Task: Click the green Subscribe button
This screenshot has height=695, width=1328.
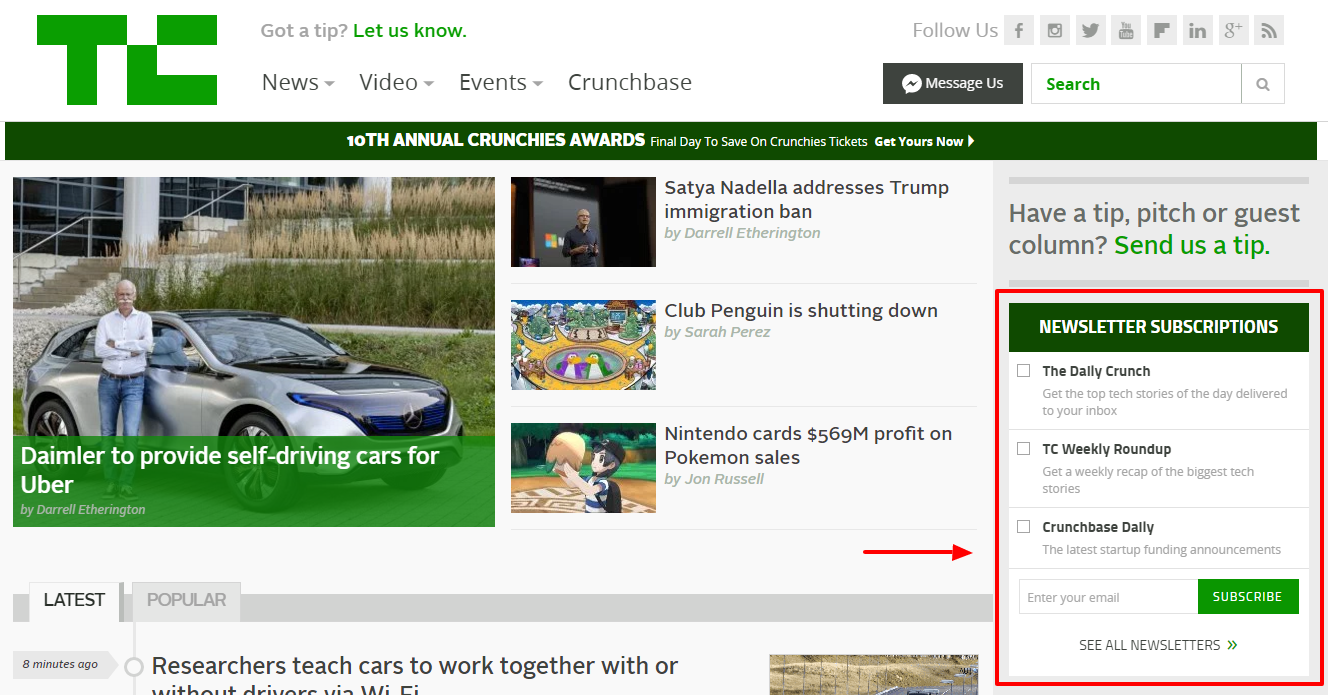Action: [1248, 597]
